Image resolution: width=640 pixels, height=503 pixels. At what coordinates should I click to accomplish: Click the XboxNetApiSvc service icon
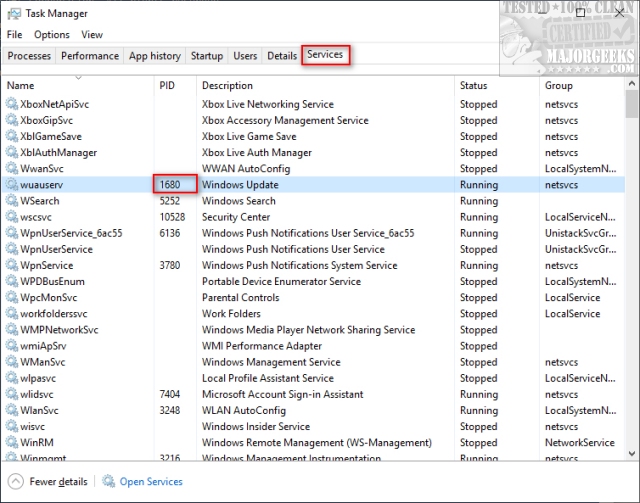click(x=12, y=104)
